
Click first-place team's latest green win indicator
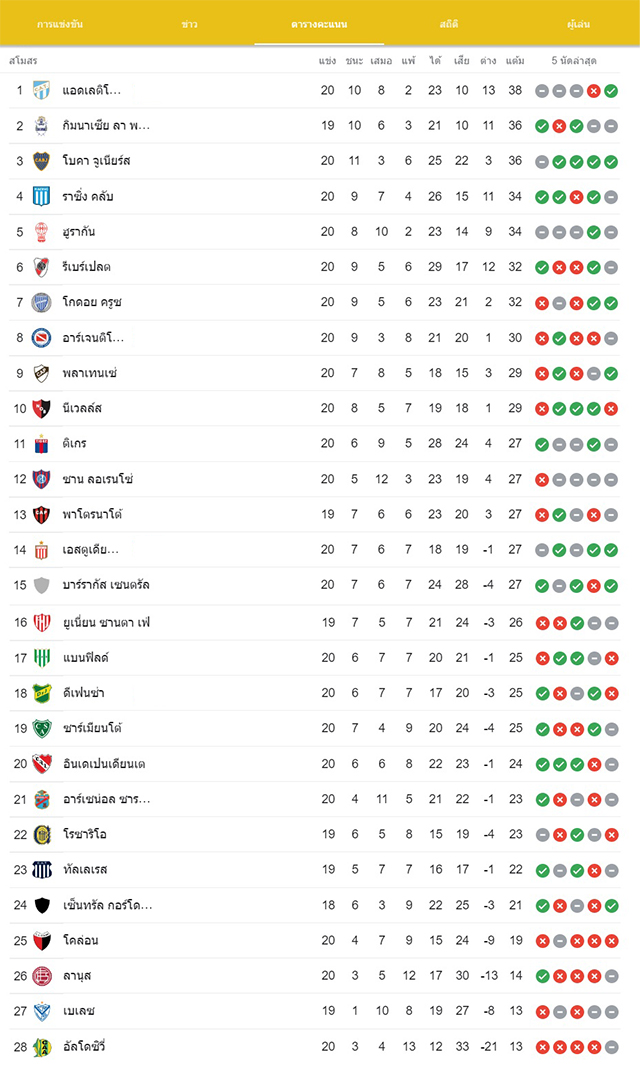point(611,91)
